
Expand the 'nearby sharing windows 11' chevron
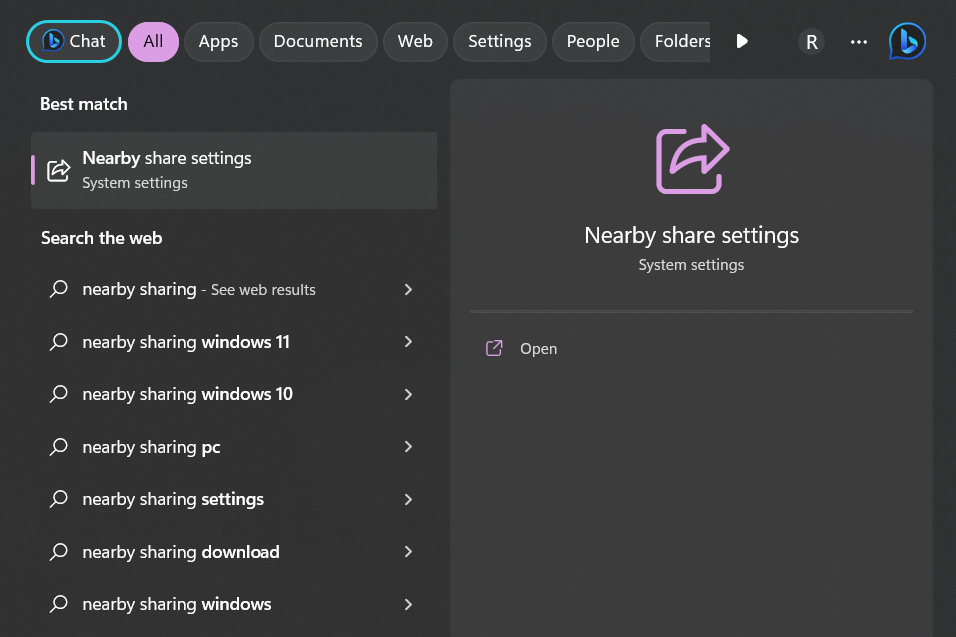(x=408, y=342)
